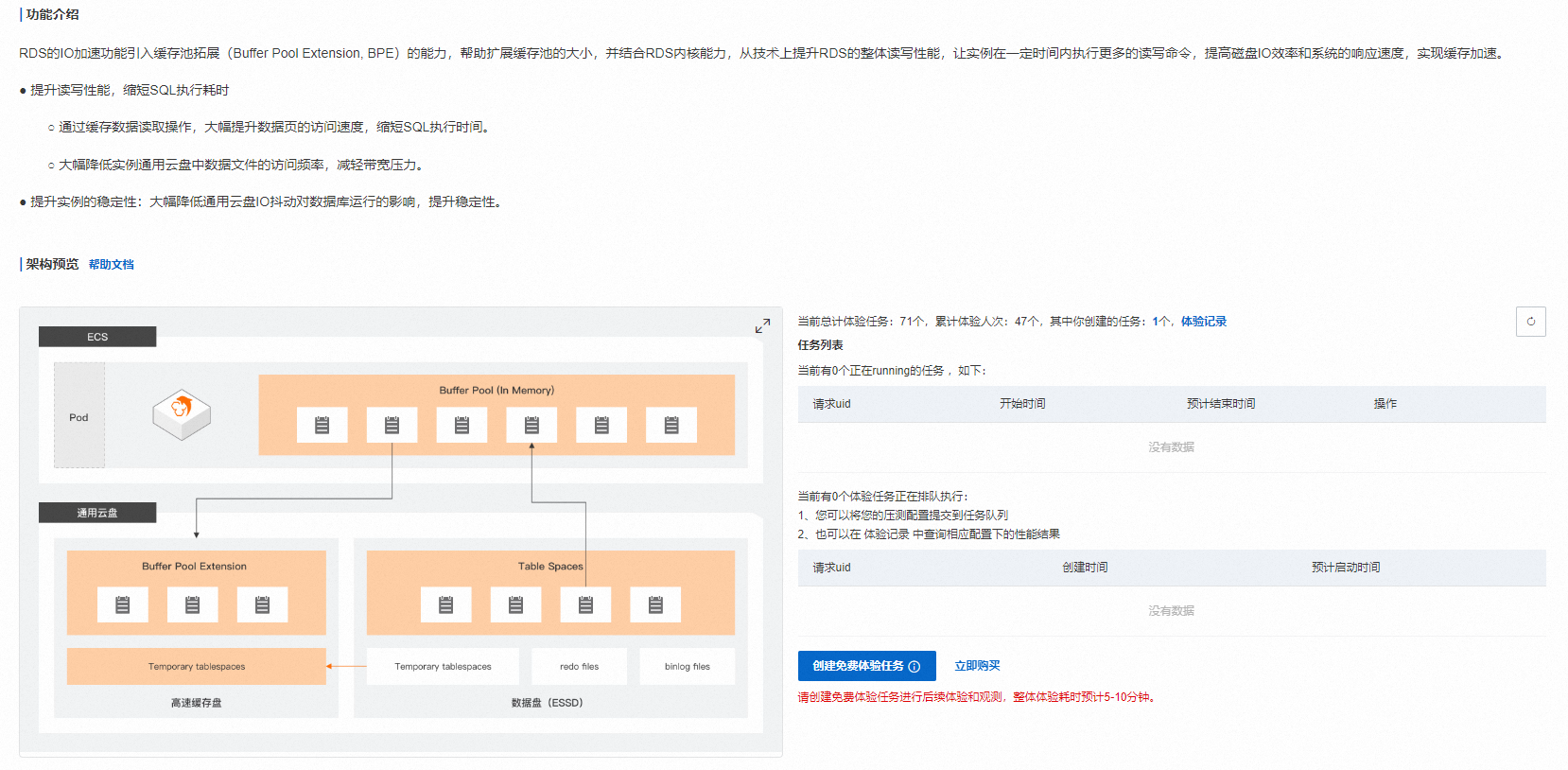Click first page icon in Buffer Pool (In Memory)
The width and height of the screenshot is (1568, 770).
322,426
